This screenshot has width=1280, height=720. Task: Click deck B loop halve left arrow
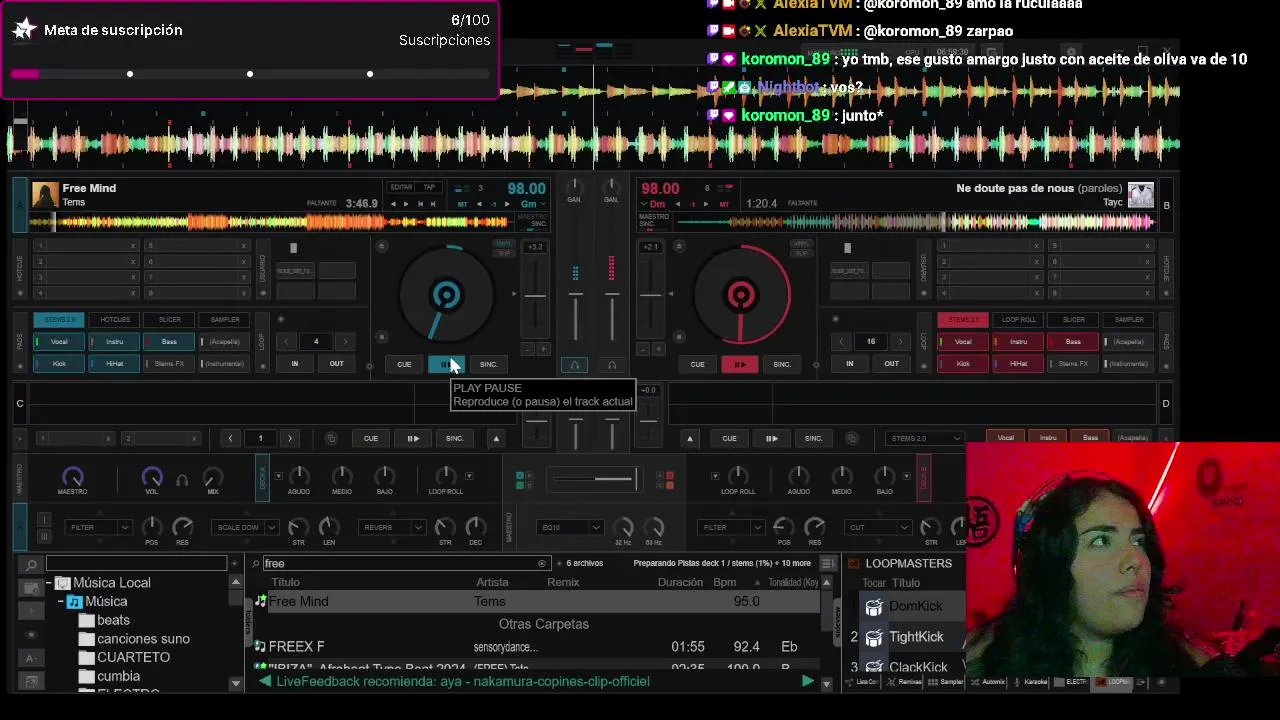841,342
